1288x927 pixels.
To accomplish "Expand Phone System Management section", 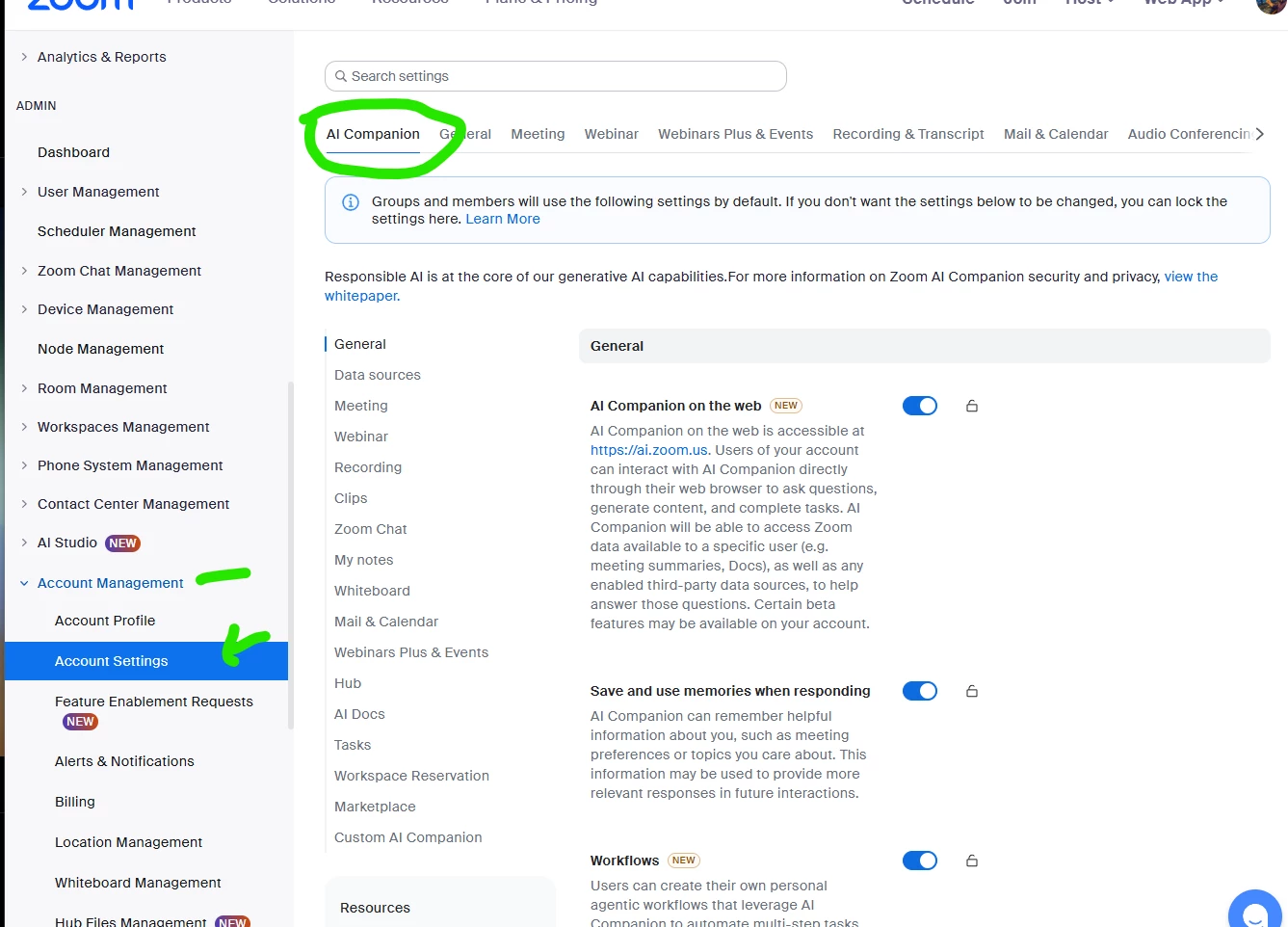I will [24, 465].
